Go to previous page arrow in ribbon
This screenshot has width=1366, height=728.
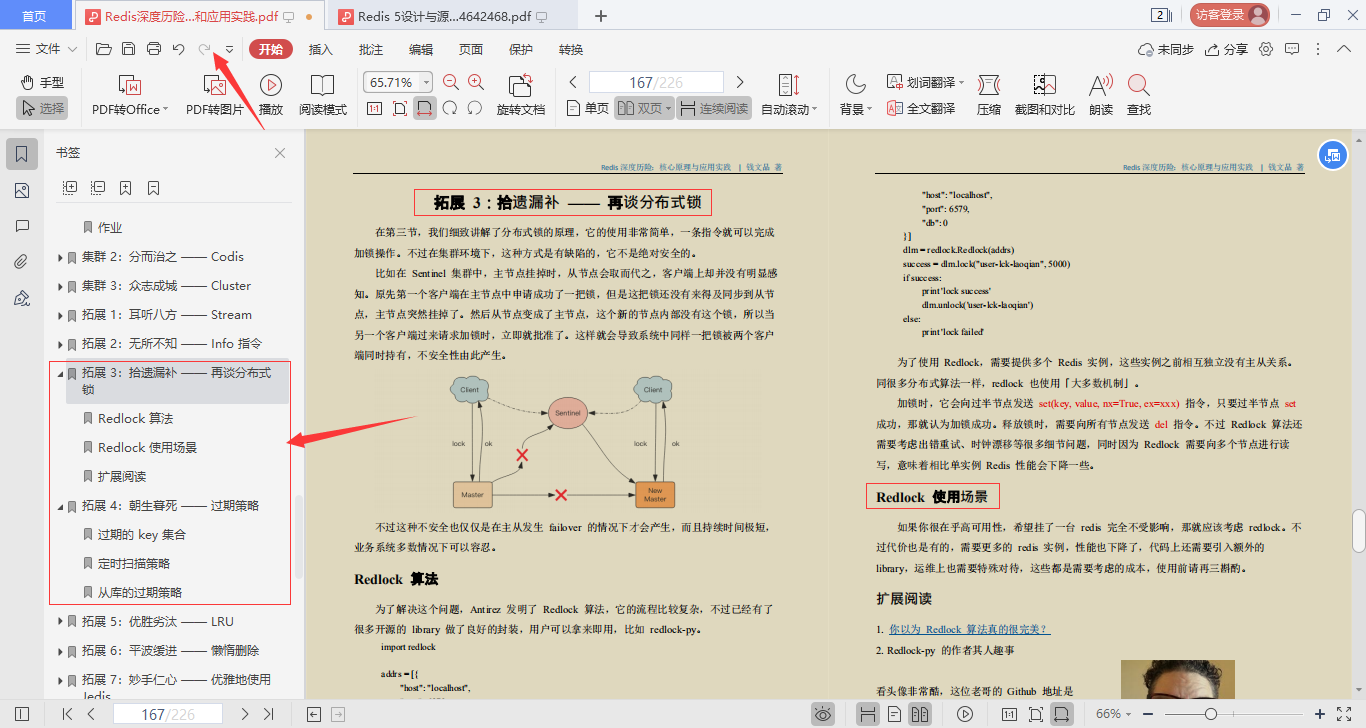point(573,82)
